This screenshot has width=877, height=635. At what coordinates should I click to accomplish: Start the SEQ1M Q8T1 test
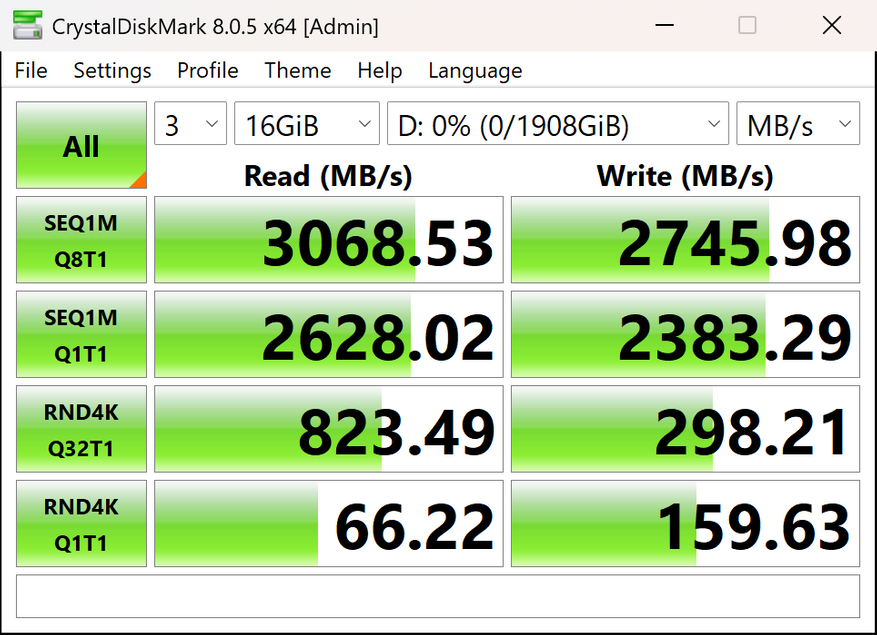(82, 239)
